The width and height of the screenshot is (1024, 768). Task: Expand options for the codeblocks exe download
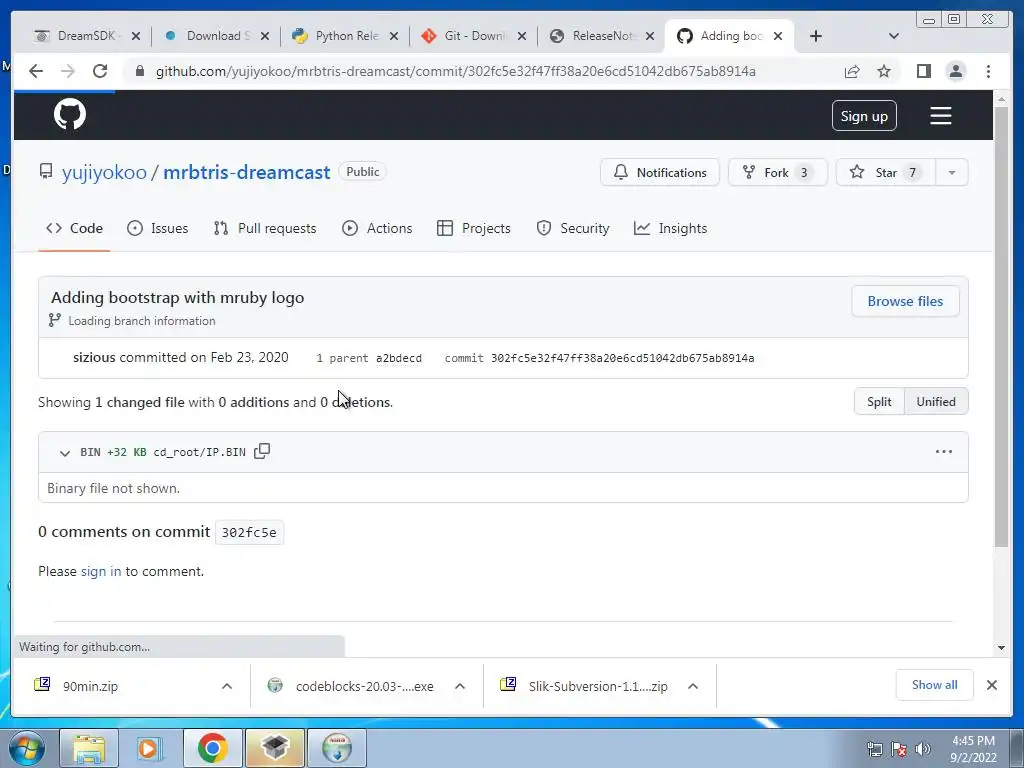[460, 686]
